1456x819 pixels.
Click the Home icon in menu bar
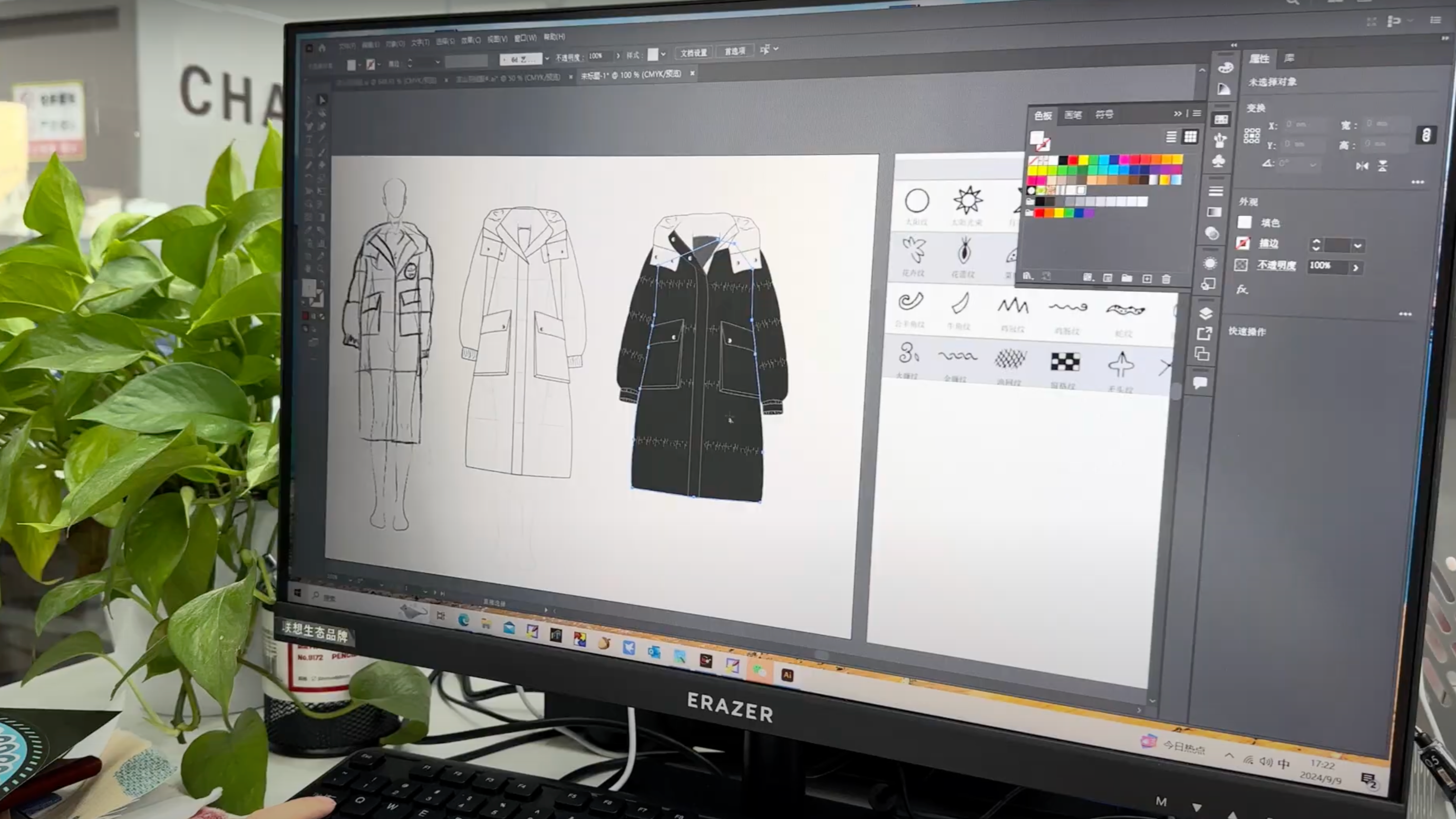coord(322,48)
